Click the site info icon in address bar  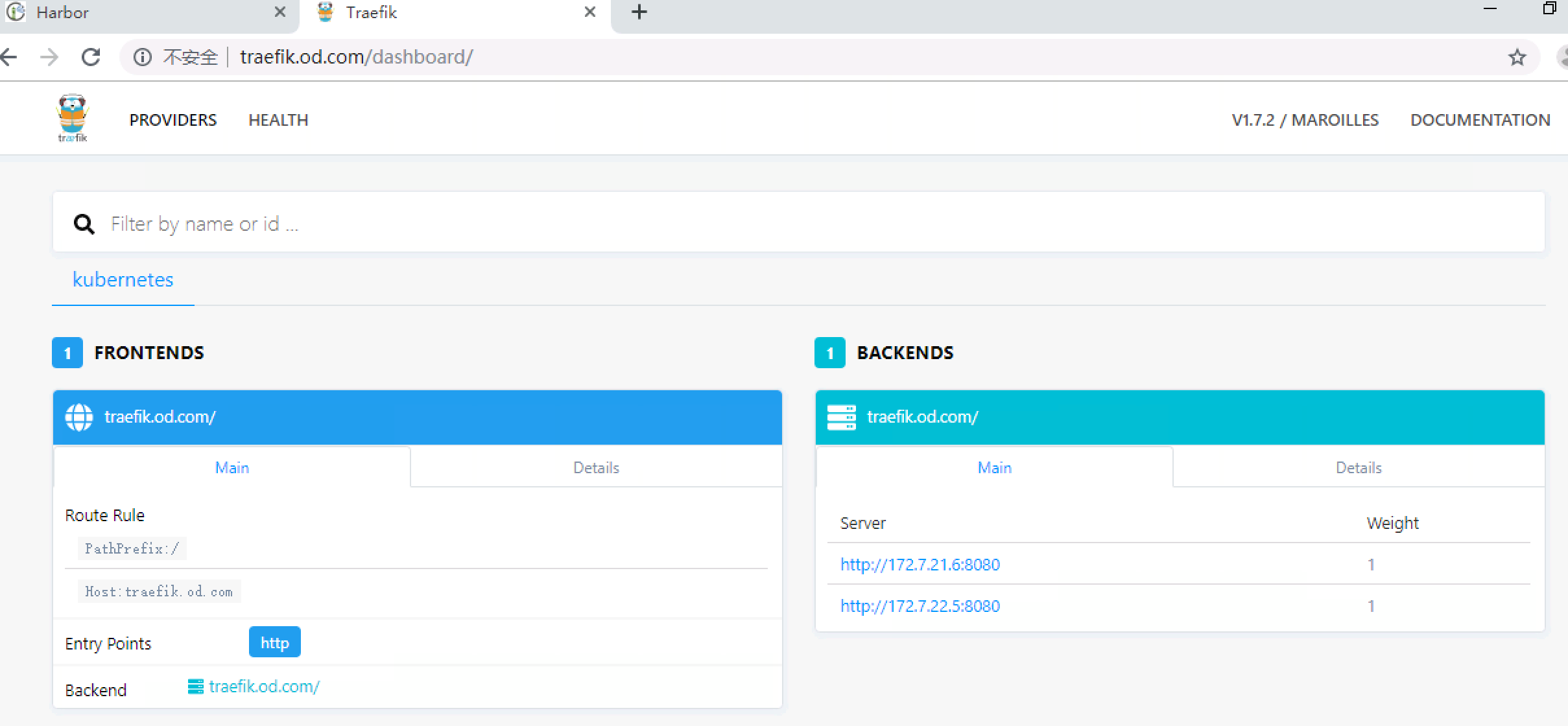(x=143, y=58)
